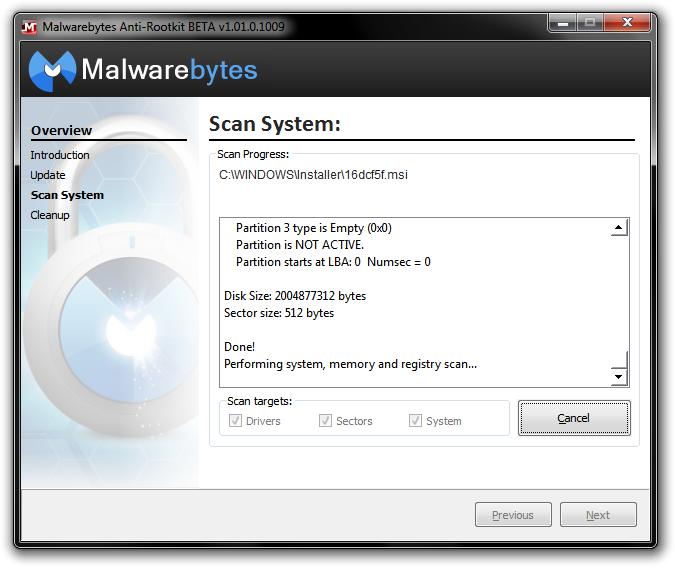Screen dimensions: 675x568
Task: Proceed with the Next button
Action: click(598, 515)
